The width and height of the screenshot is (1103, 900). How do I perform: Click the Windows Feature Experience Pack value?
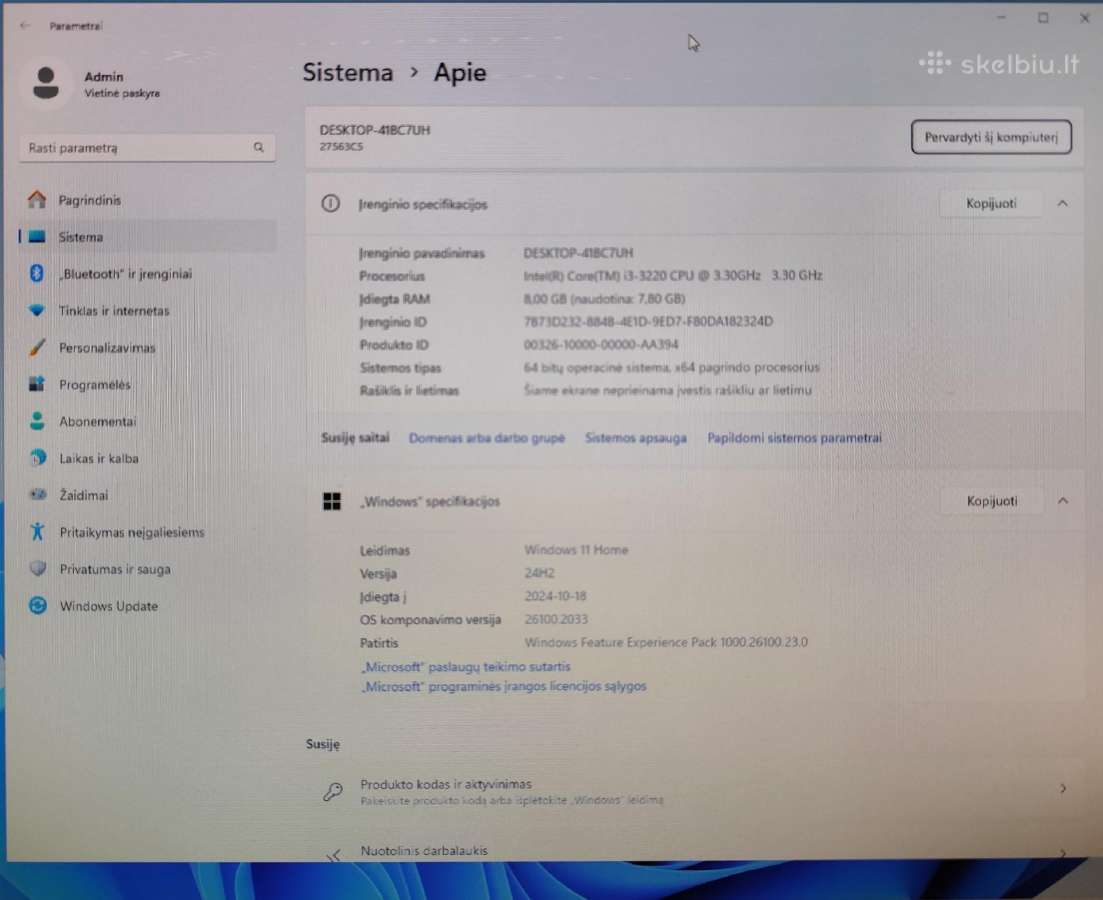pos(666,642)
